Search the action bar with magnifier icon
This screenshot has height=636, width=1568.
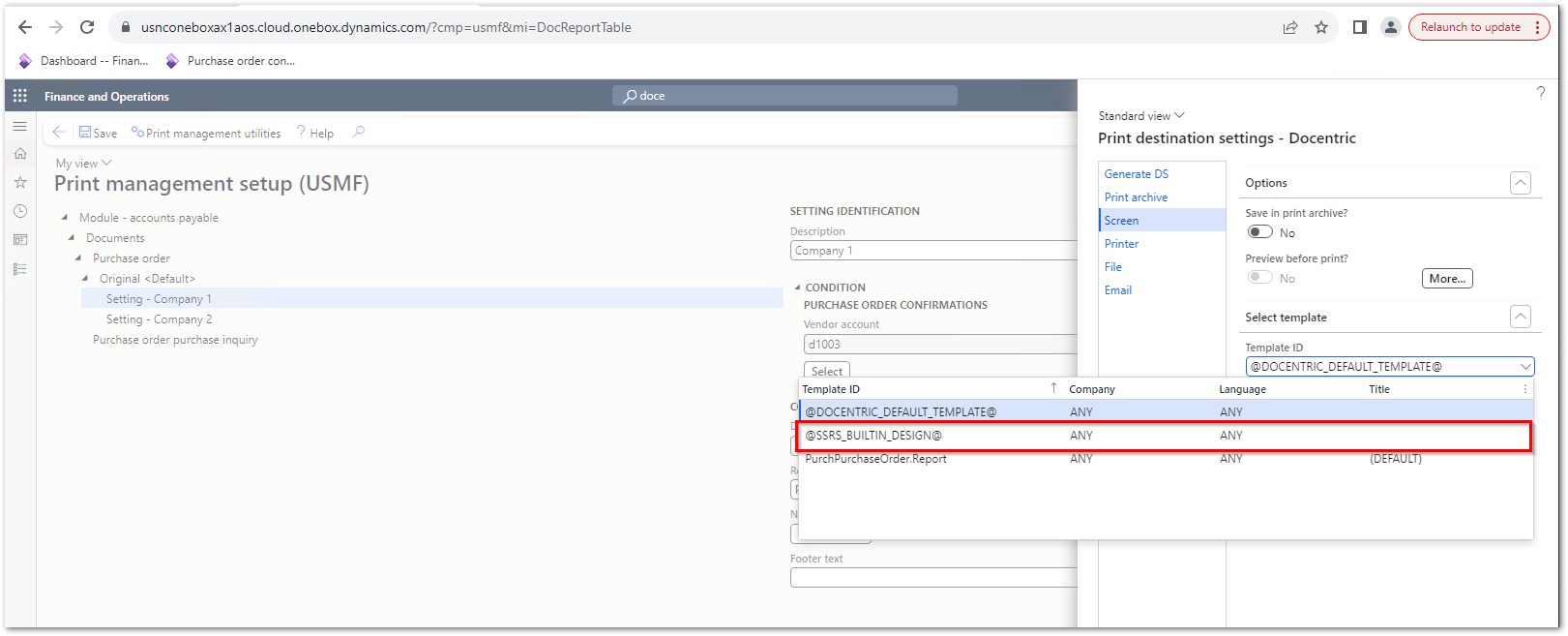coord(359,133)
